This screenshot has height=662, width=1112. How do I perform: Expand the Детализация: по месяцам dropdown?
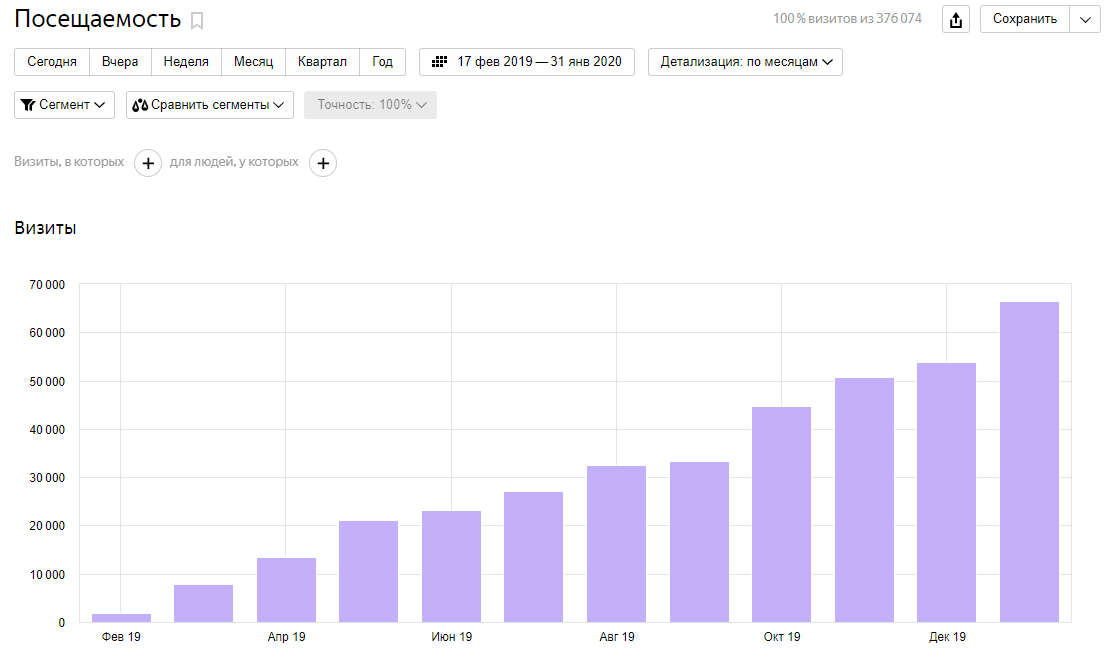[x=745, y=62]
